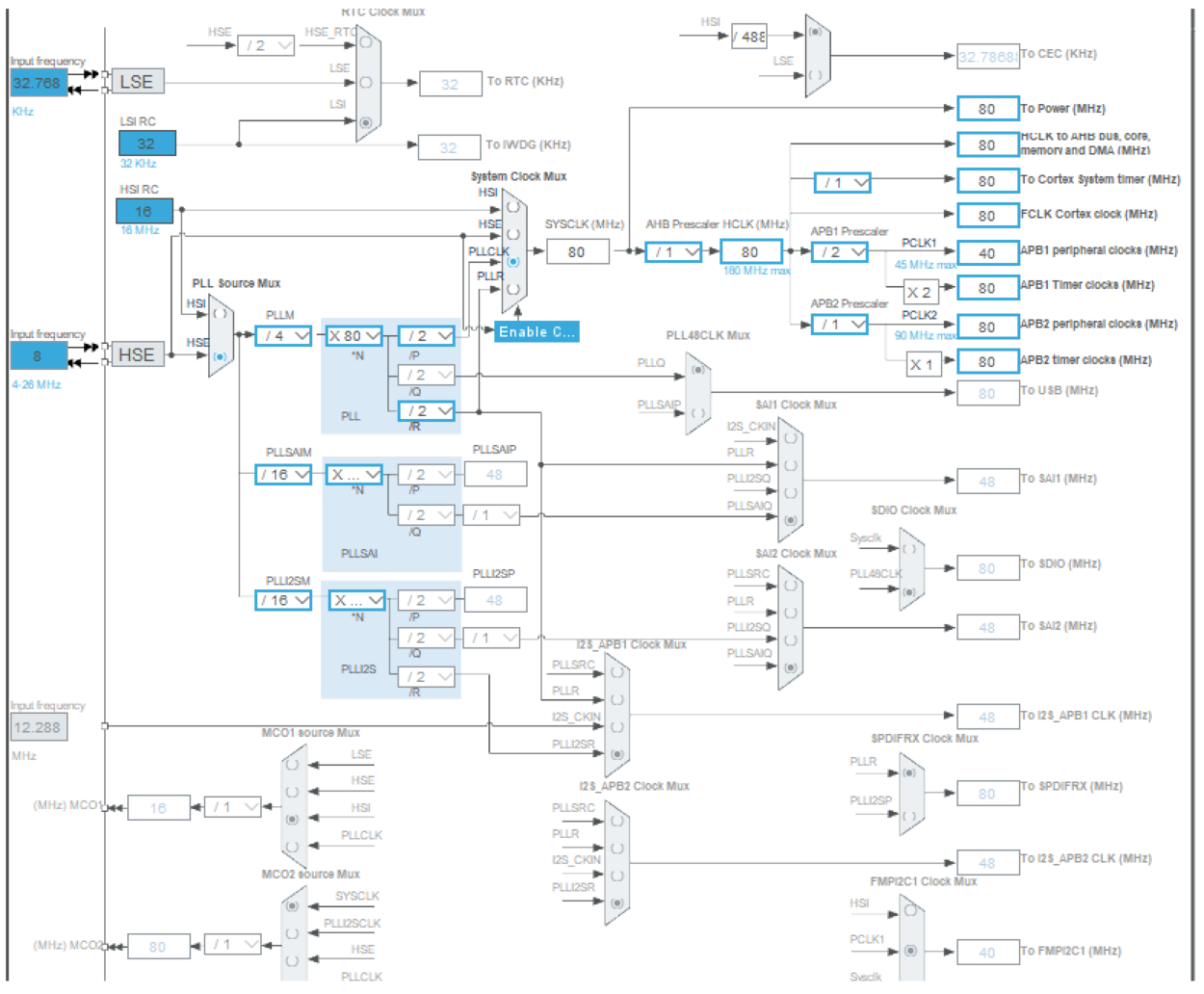This screenshot has height=994, width=1204.
Task: Open the PLLSAIM divider dropdown showing /16
Action: 281,474
